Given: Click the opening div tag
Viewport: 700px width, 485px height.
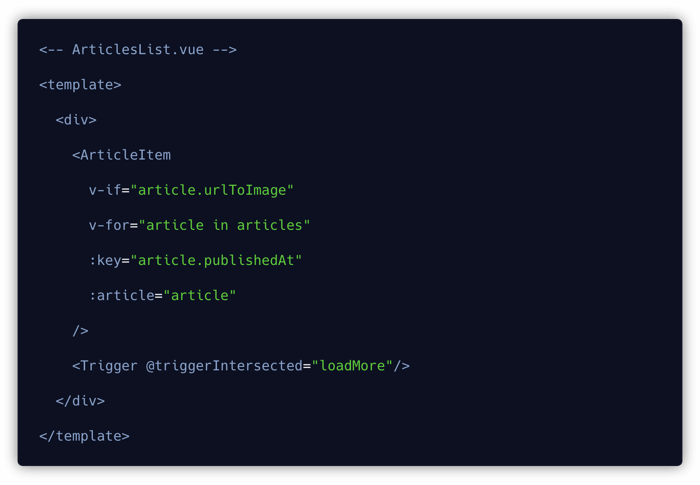Looking at the screenshot, I should (x=76, y=120).
